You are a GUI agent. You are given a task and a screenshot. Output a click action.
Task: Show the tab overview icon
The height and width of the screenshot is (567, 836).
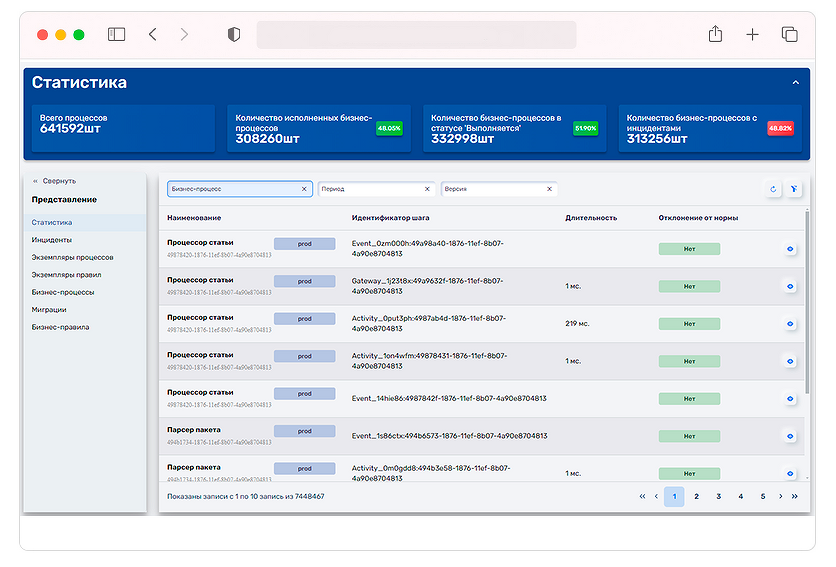coord(790,35)
